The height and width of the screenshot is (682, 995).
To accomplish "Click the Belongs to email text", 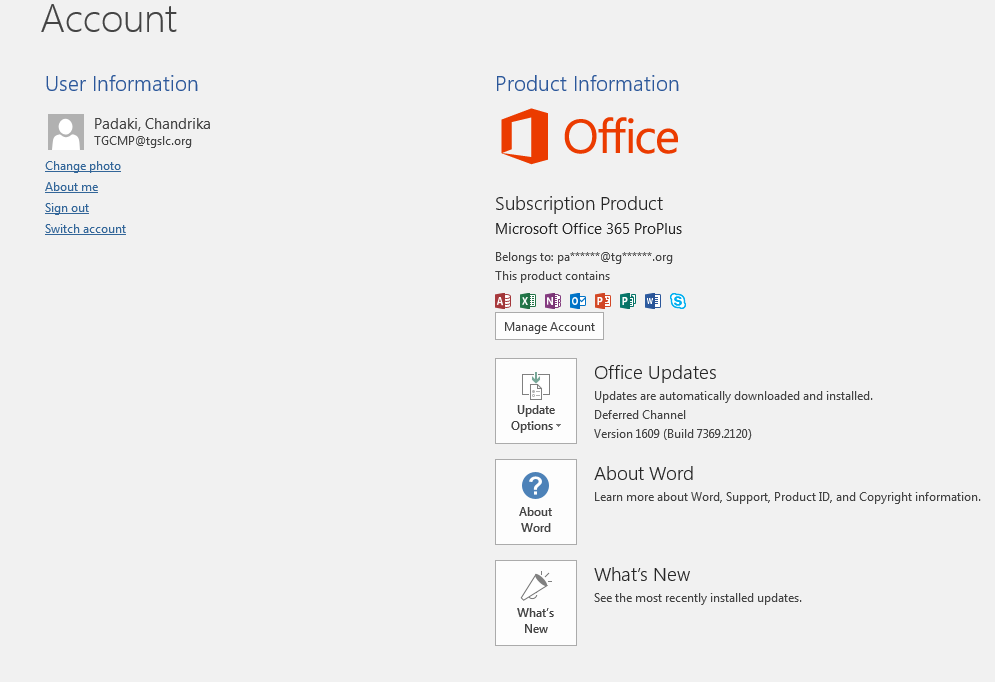I will point(584,257).
